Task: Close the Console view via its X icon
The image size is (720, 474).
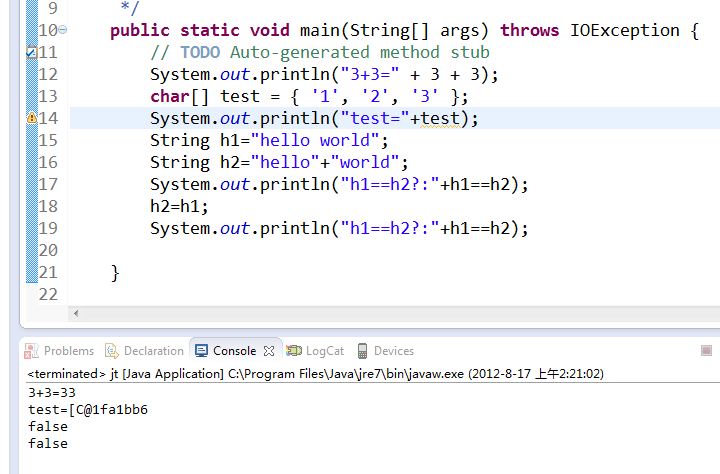Action: coord(269,351)
